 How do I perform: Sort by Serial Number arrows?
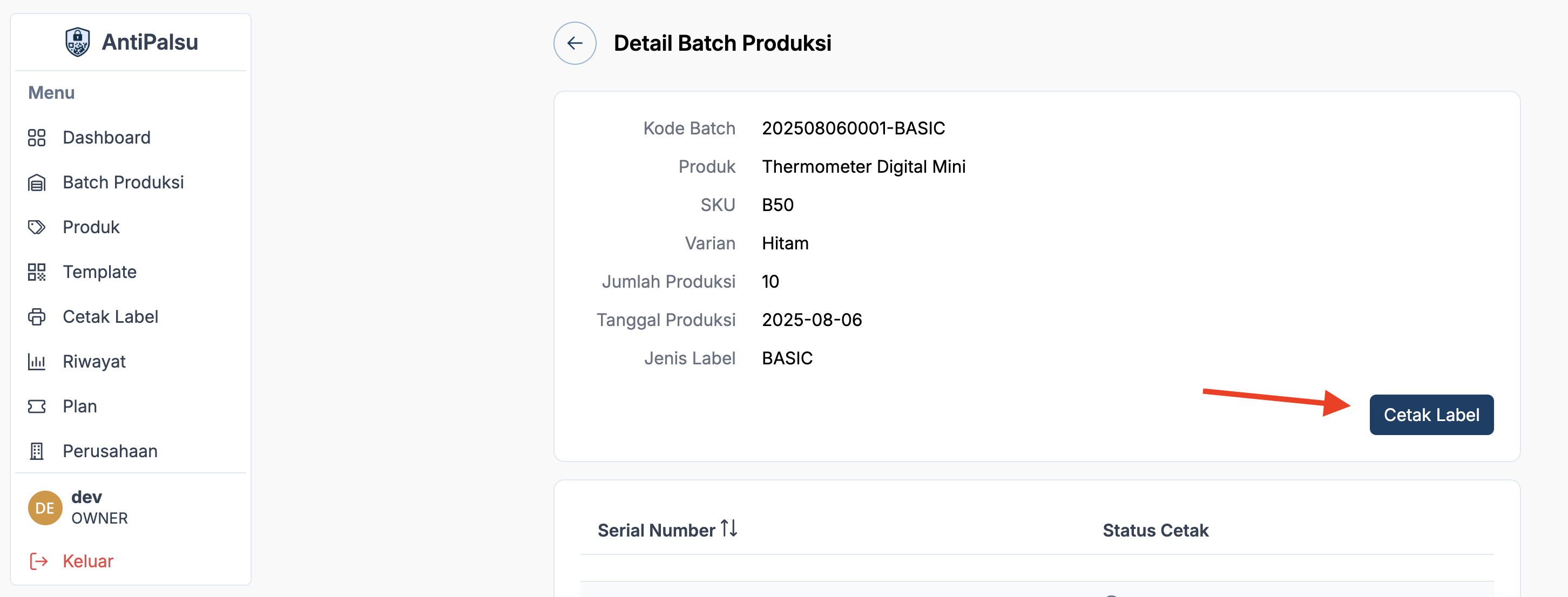[728, 528]
